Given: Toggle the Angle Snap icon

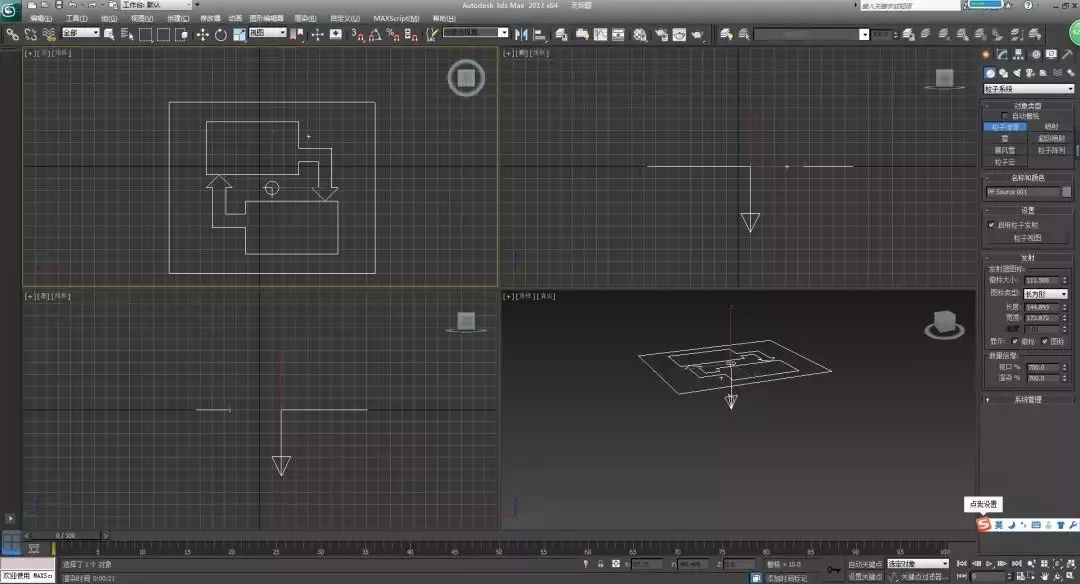Looking at the screenshot, I should tap(375, 34).
